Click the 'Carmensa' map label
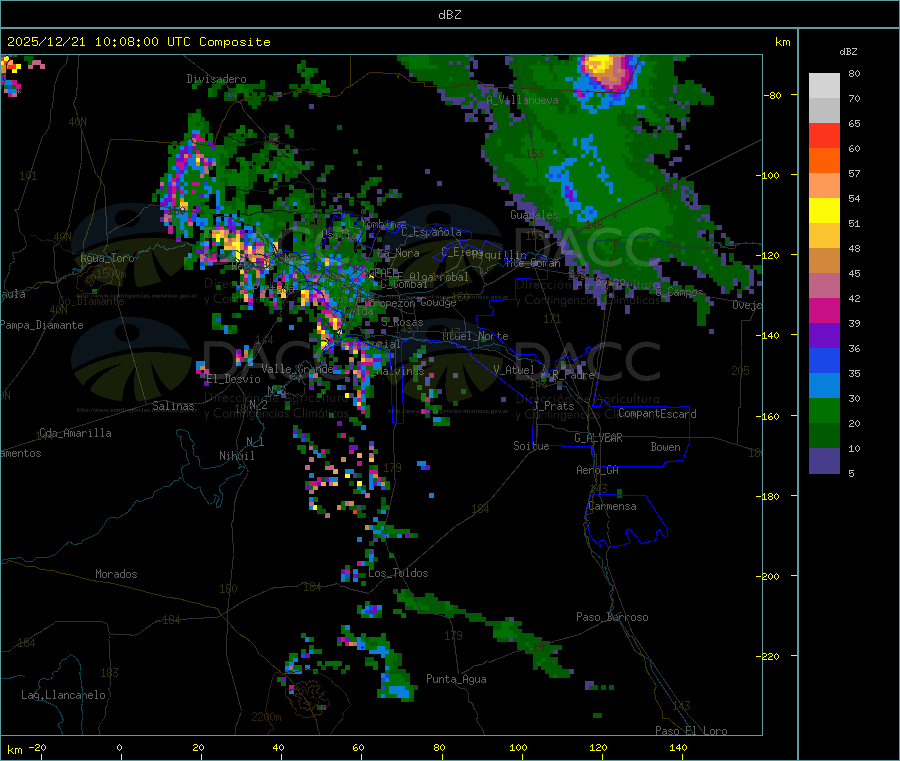The width and height of the screenshot is (900, 761). [x=612, y=507]
